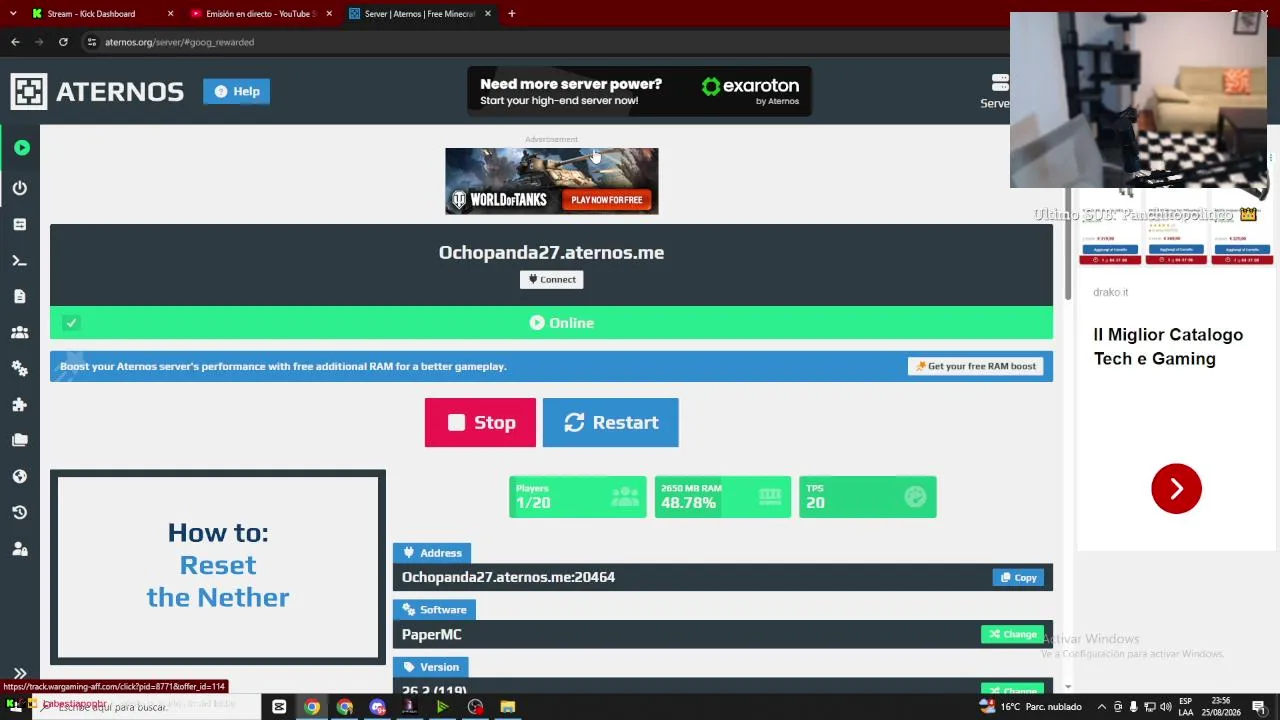The height and width of the screenshot is (720, 1280).
Task: Open the tab search dropdown arrow
Action: click(14, 14)
